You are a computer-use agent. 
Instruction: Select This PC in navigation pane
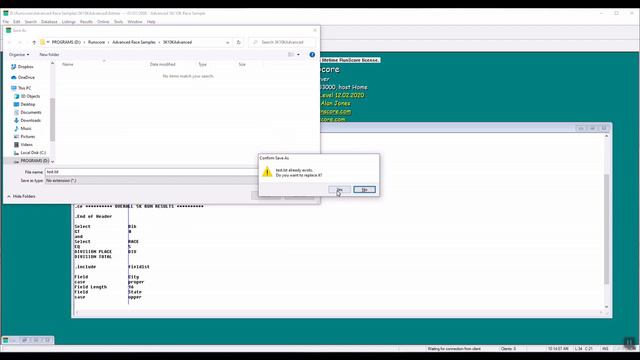[x=24, y=88]
